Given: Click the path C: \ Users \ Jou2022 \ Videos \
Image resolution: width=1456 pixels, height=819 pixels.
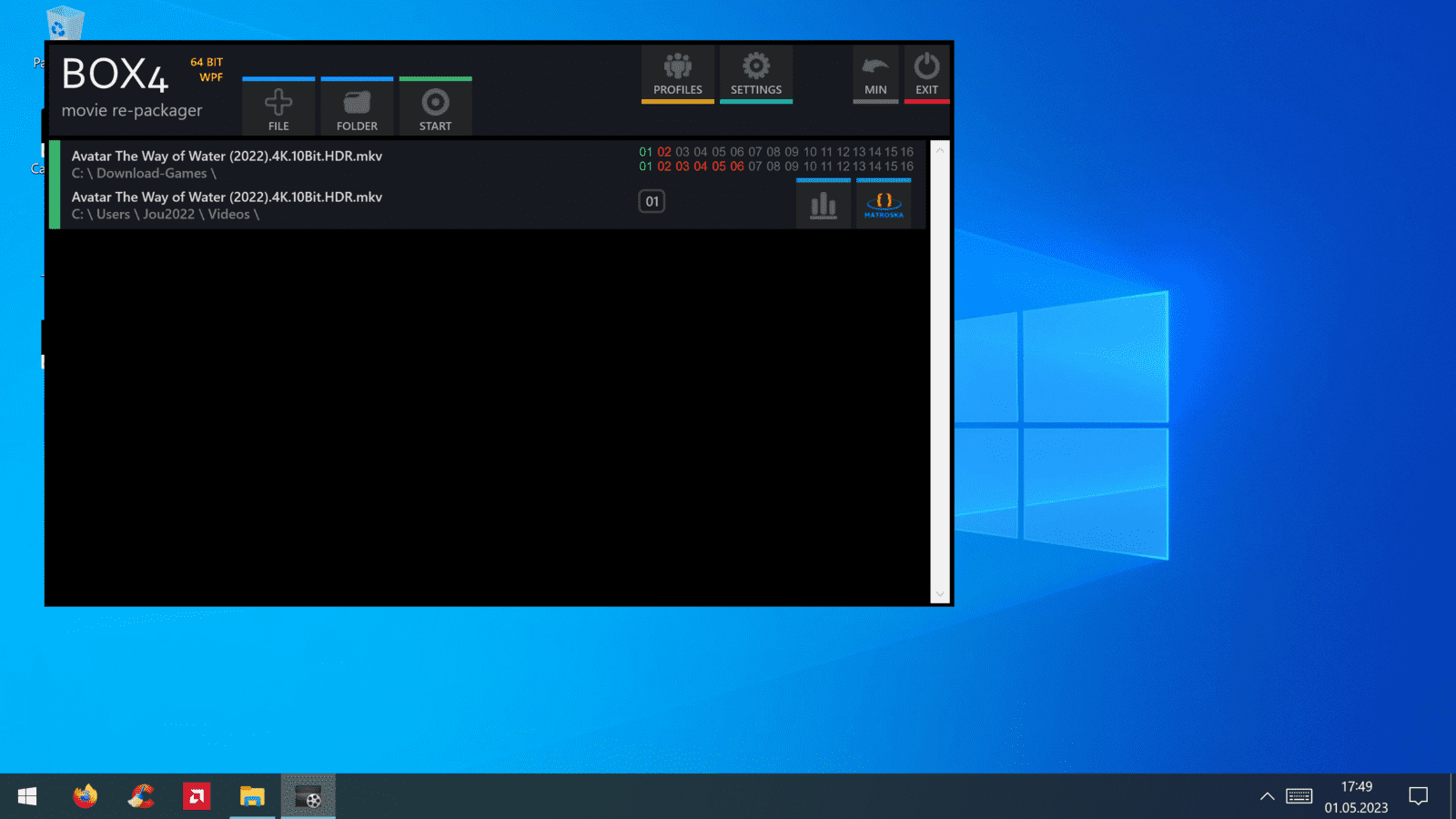Looking at the screenshot, I should click(x=166, y=214).
